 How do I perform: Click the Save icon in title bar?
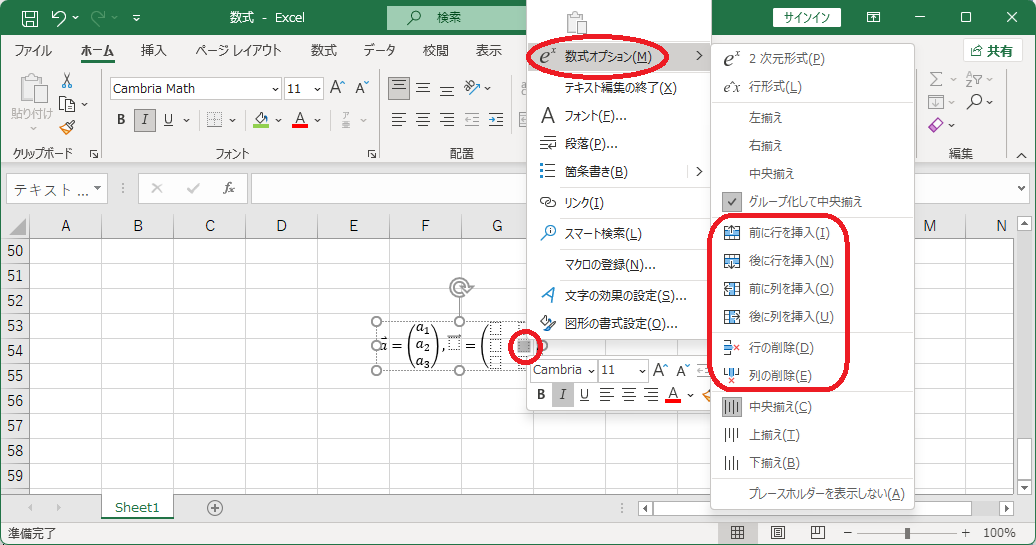point(30,18)
